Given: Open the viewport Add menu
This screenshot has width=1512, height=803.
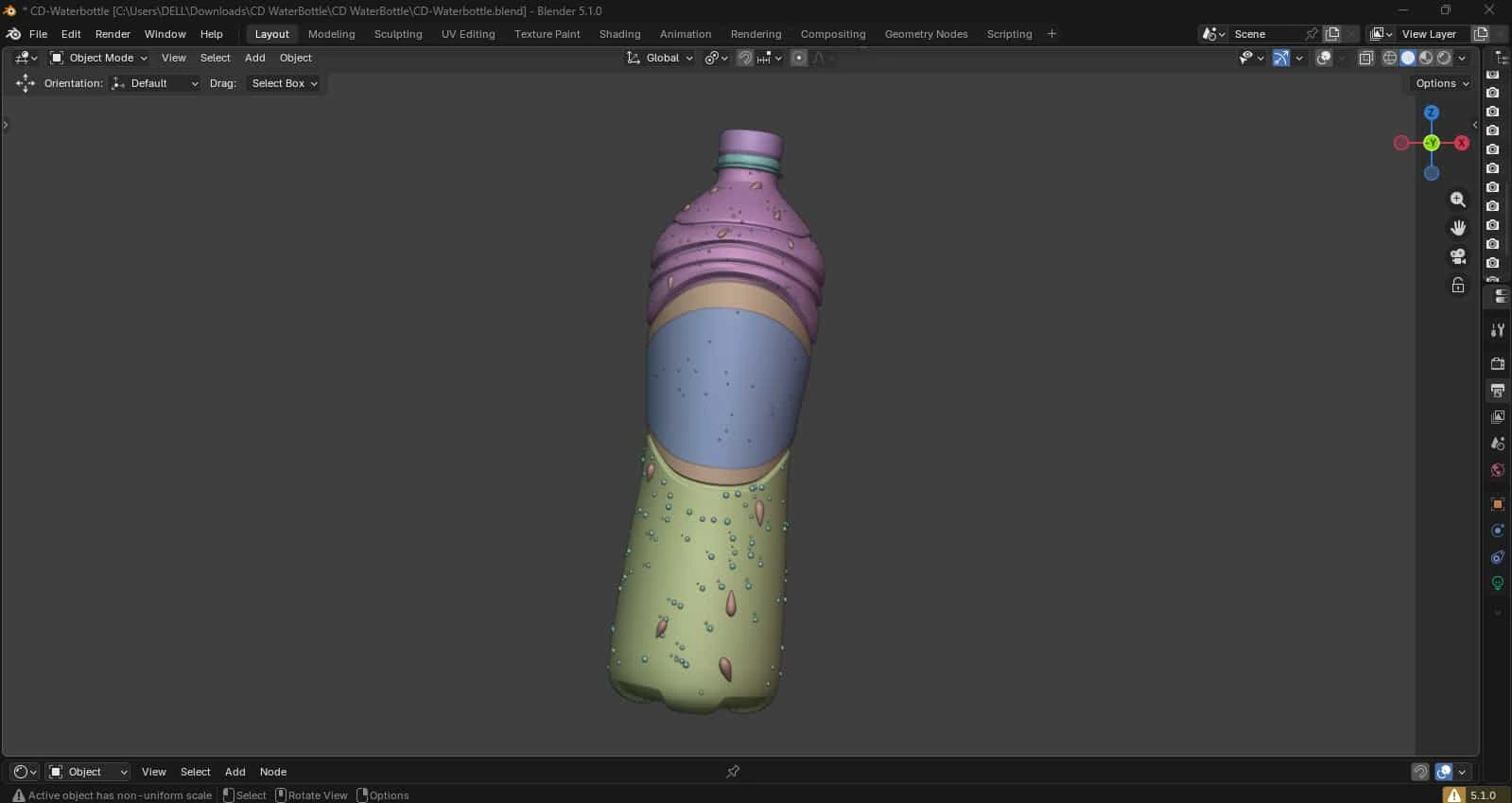Looking at the screenshot, I should pyautogui.click(x=254, y=58).
